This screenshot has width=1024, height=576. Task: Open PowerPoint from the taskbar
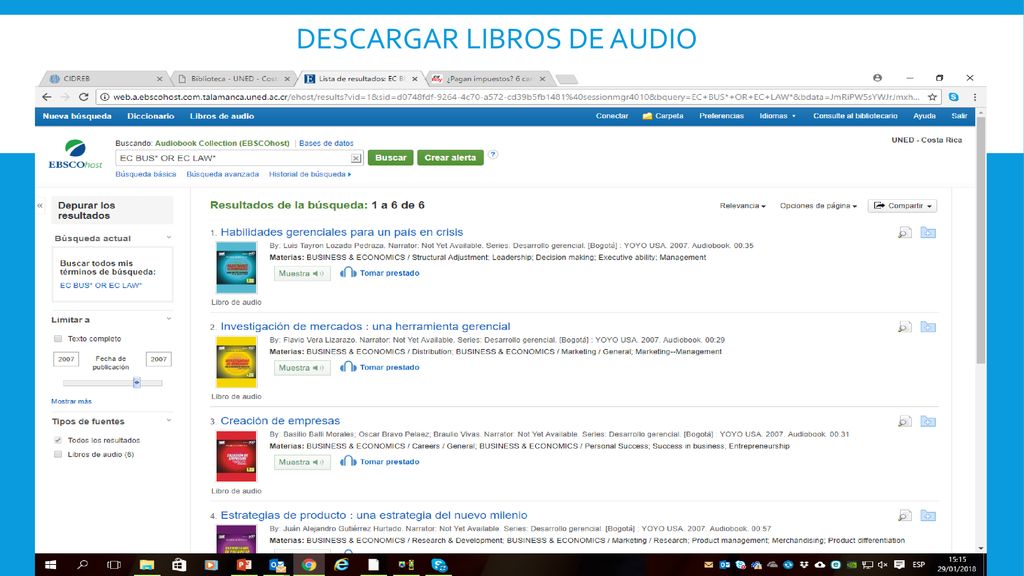[244, 565]
